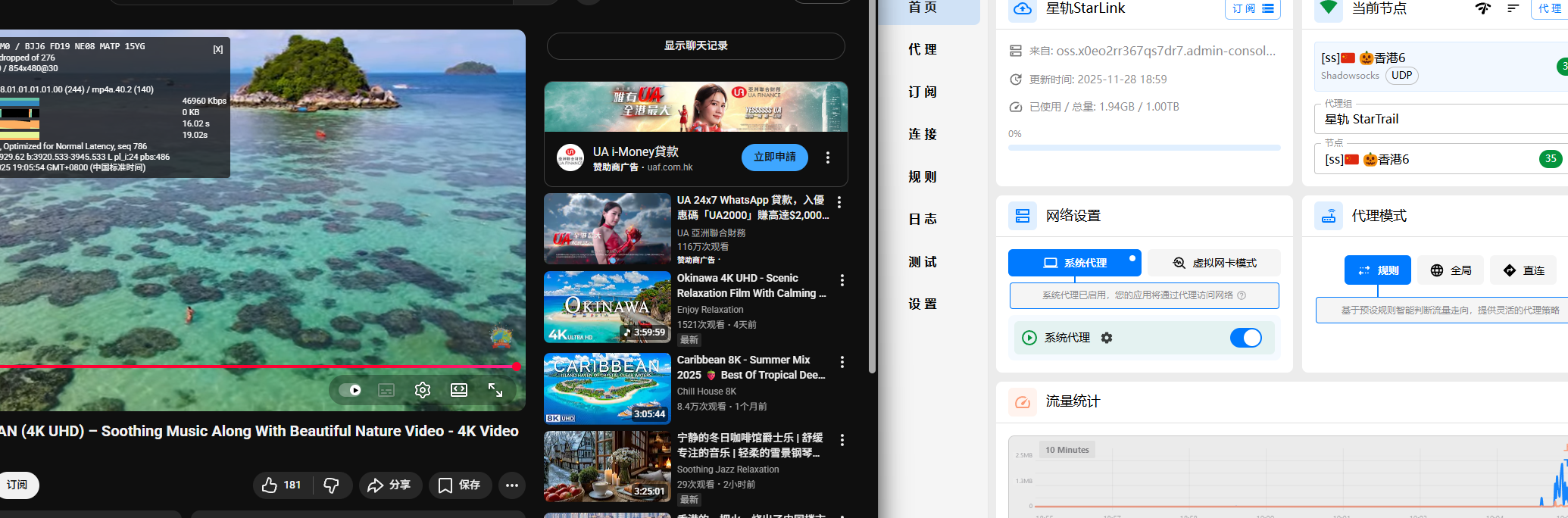Open the Caribbean 8K video thumbnail
This screenshot has height=518, width=1568.
coord(608,388)
